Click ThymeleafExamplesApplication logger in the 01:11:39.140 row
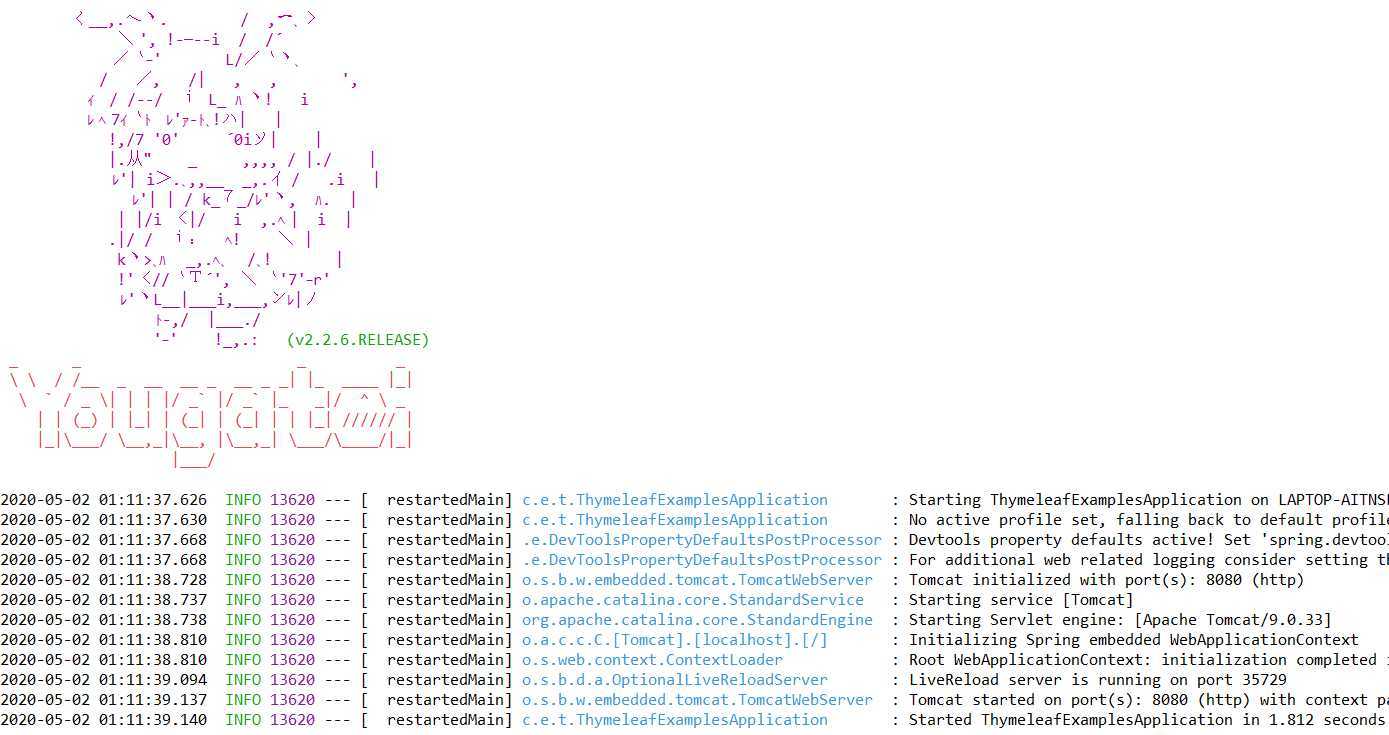Viewport: 1389px width, 735px height. (x=675, y=720)
